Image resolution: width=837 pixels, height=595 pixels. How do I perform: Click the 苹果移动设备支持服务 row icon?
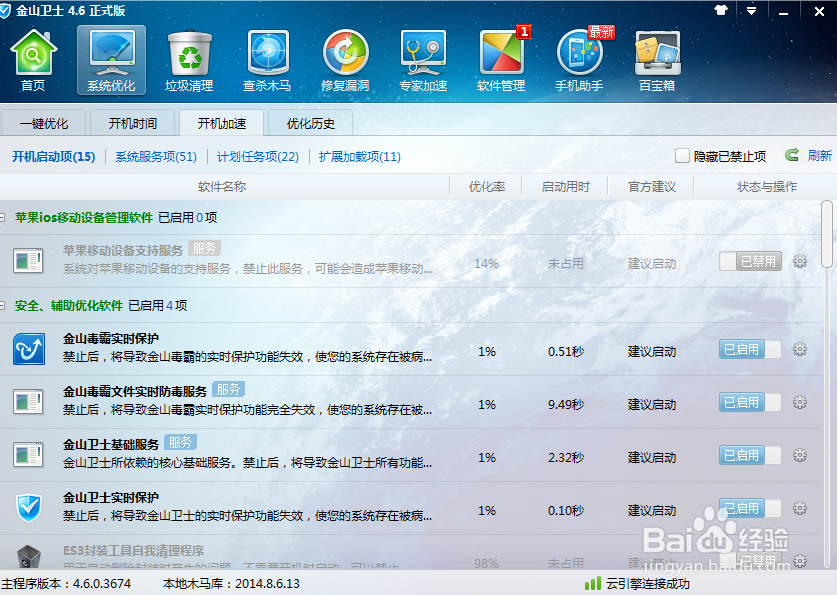[28, 261]
